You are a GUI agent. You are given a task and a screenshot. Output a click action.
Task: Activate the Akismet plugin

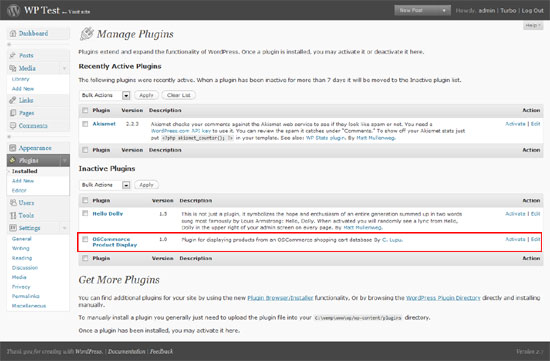[x=515, y=124]
